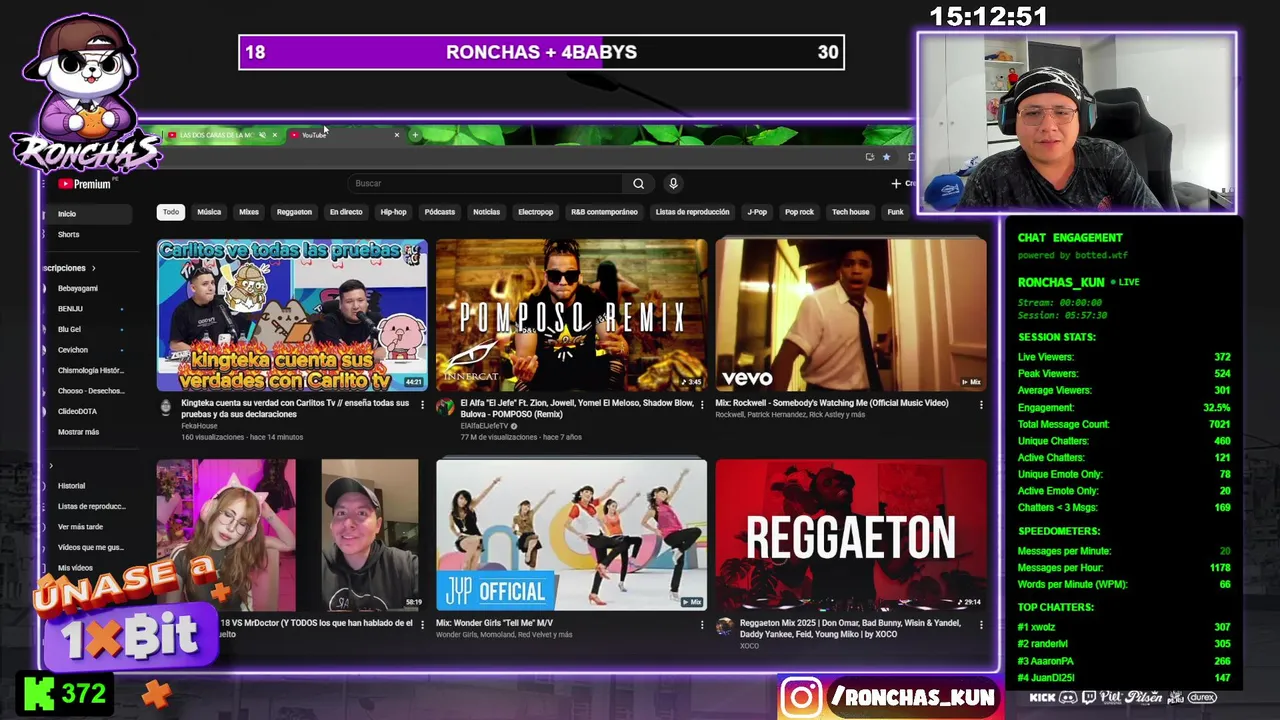
Task: Open options menu for Rockwell mix
Action: [x=981, y=405]
